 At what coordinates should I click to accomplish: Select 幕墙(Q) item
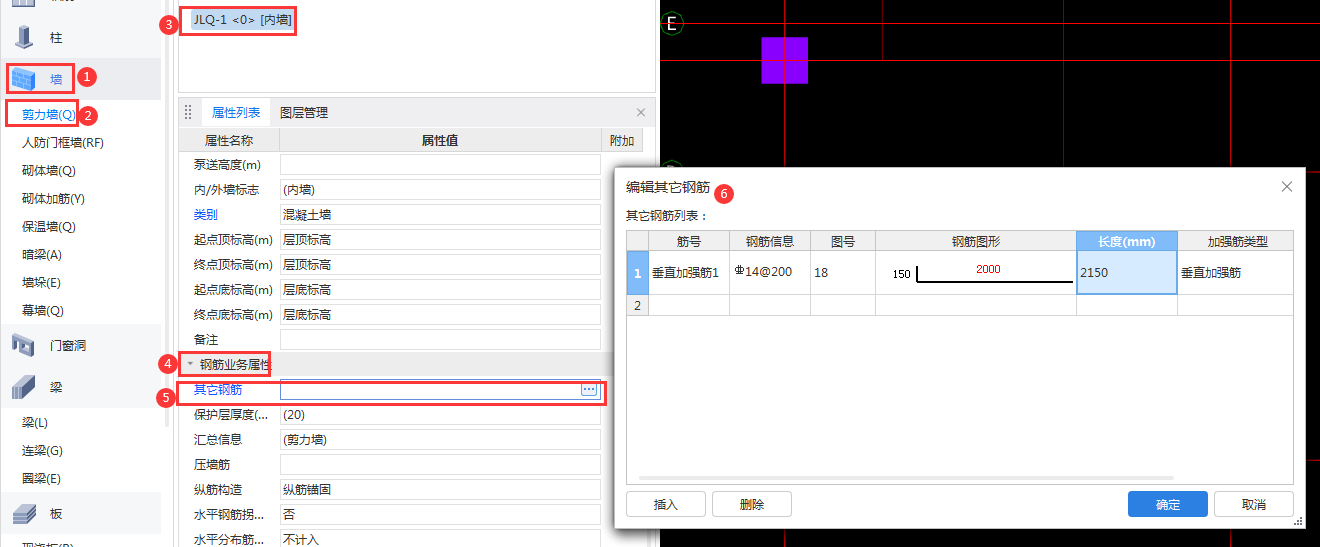pyautogui.click(x=43, y=311)
